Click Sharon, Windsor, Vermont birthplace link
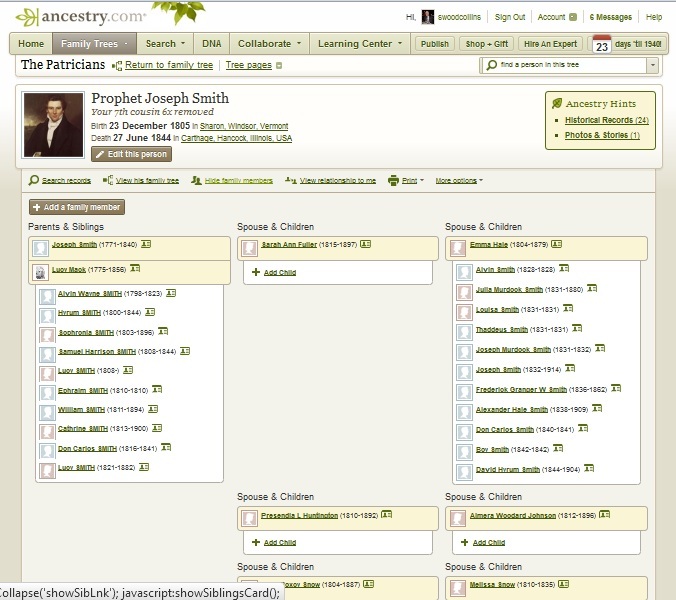676x600 pixels. [x=244, y=126]
